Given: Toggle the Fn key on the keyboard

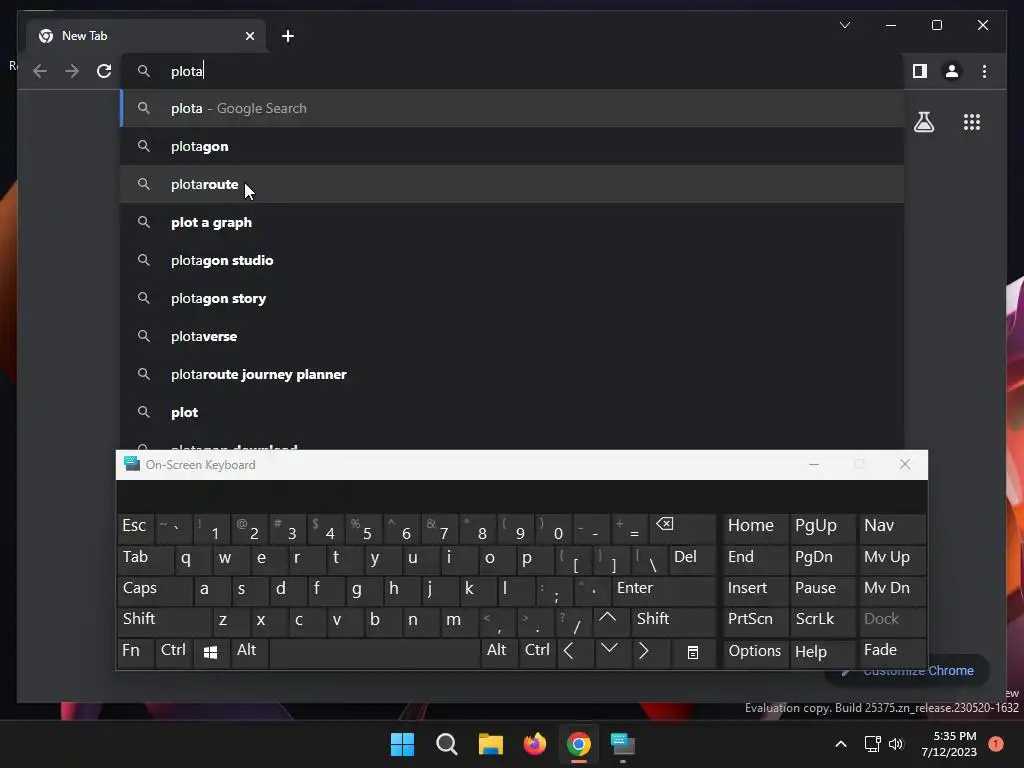Looking at the screenshot, I should pyautogui.click(x=135, y=652).
